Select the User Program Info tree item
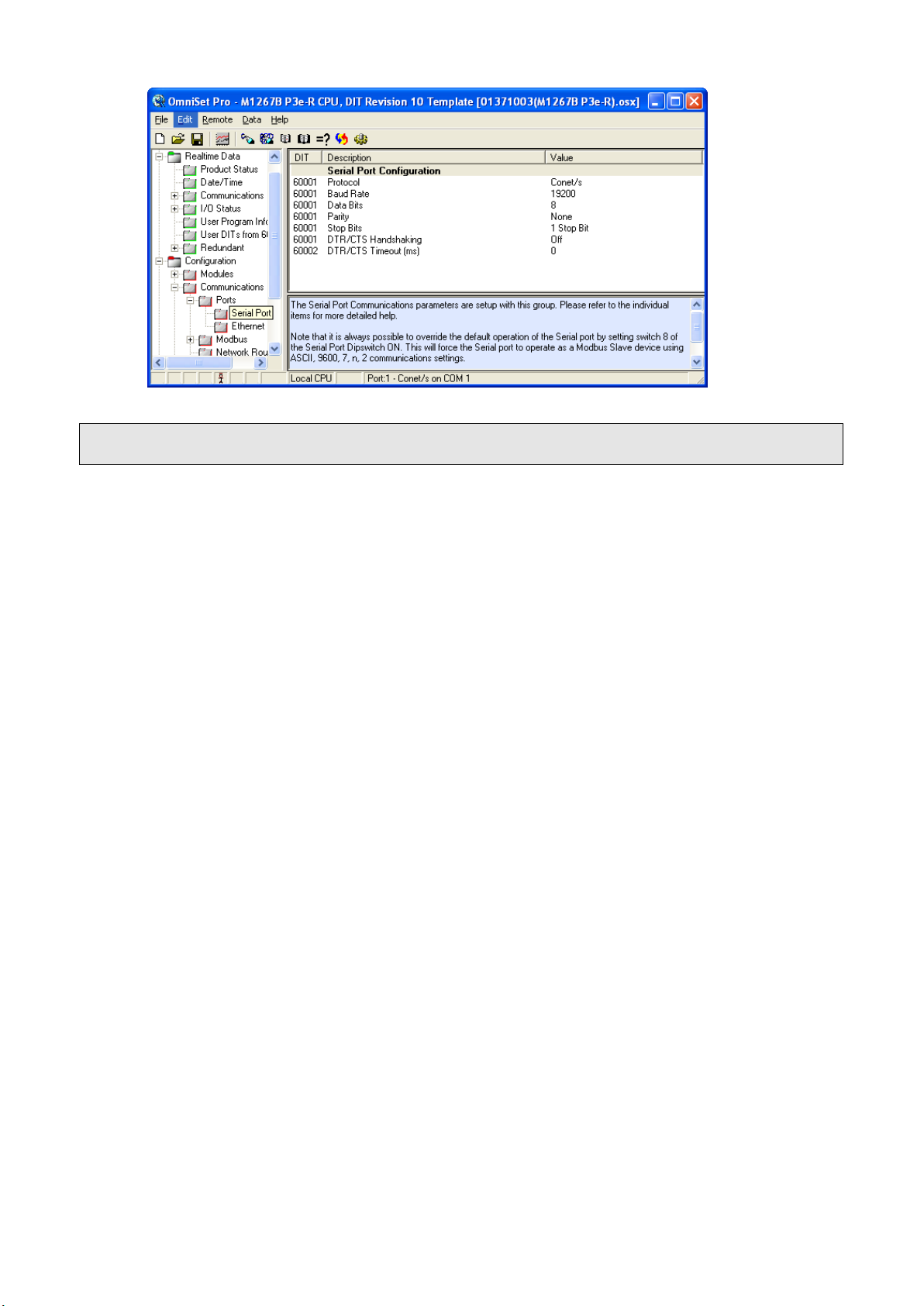This screenshot has height=1306, width=924. click(x=233, y=222)
